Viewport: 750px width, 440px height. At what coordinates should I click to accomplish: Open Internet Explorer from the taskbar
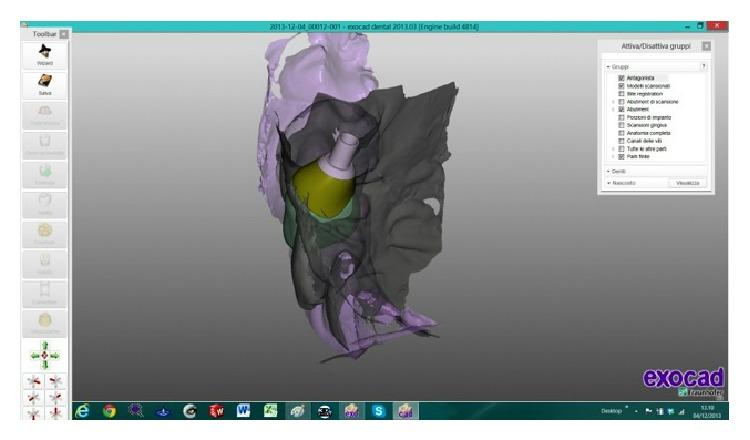(85, 410)
